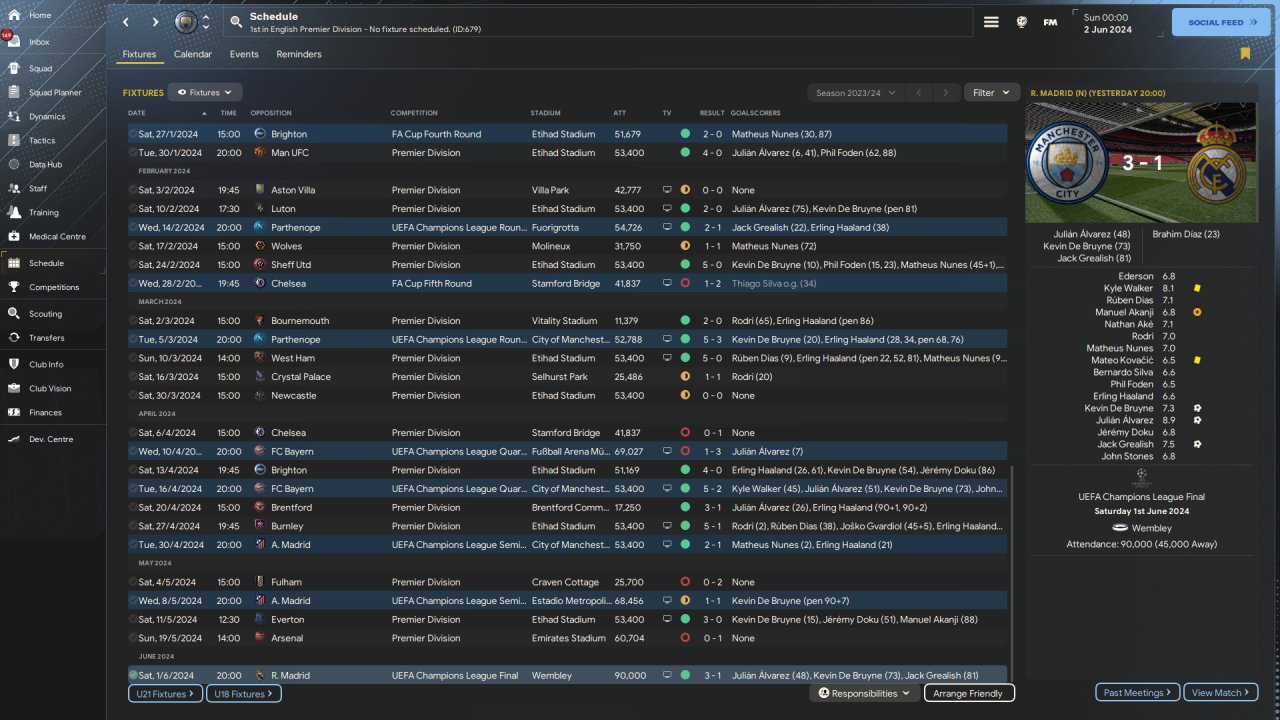Toggle the checkmark on the Wolves row
The width and height of the screenshot is (1280, 720).
point(133,246)
